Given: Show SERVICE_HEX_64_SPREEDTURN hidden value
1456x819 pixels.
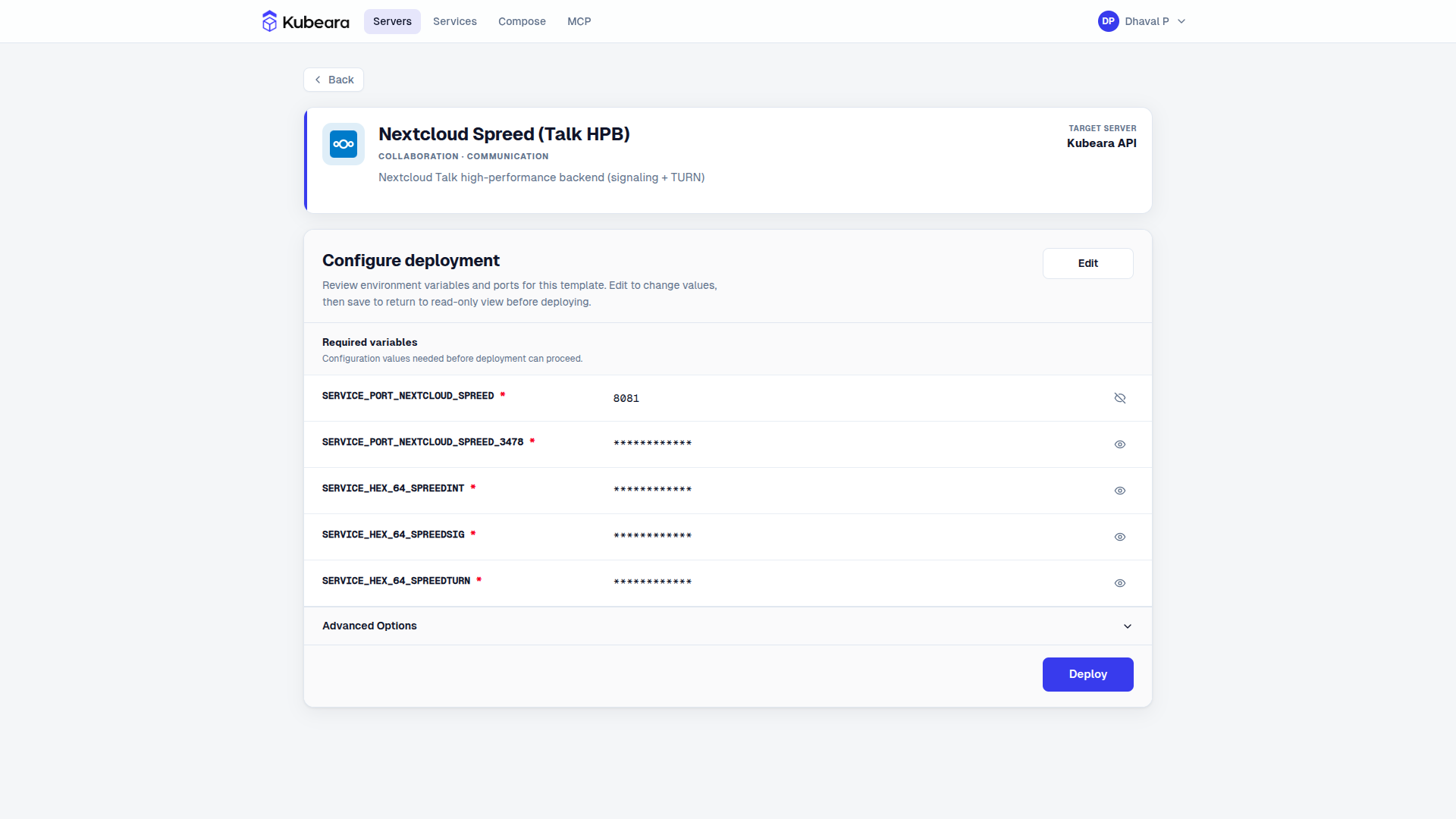Looking at the screenshot, I should (x=1120, y=583).
